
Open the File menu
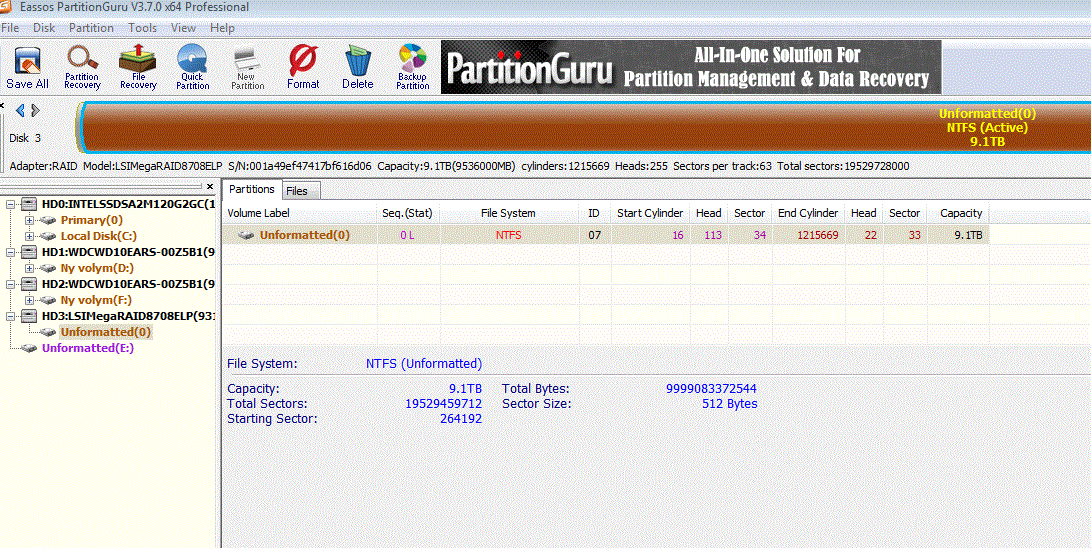click(x=10, y=28)
